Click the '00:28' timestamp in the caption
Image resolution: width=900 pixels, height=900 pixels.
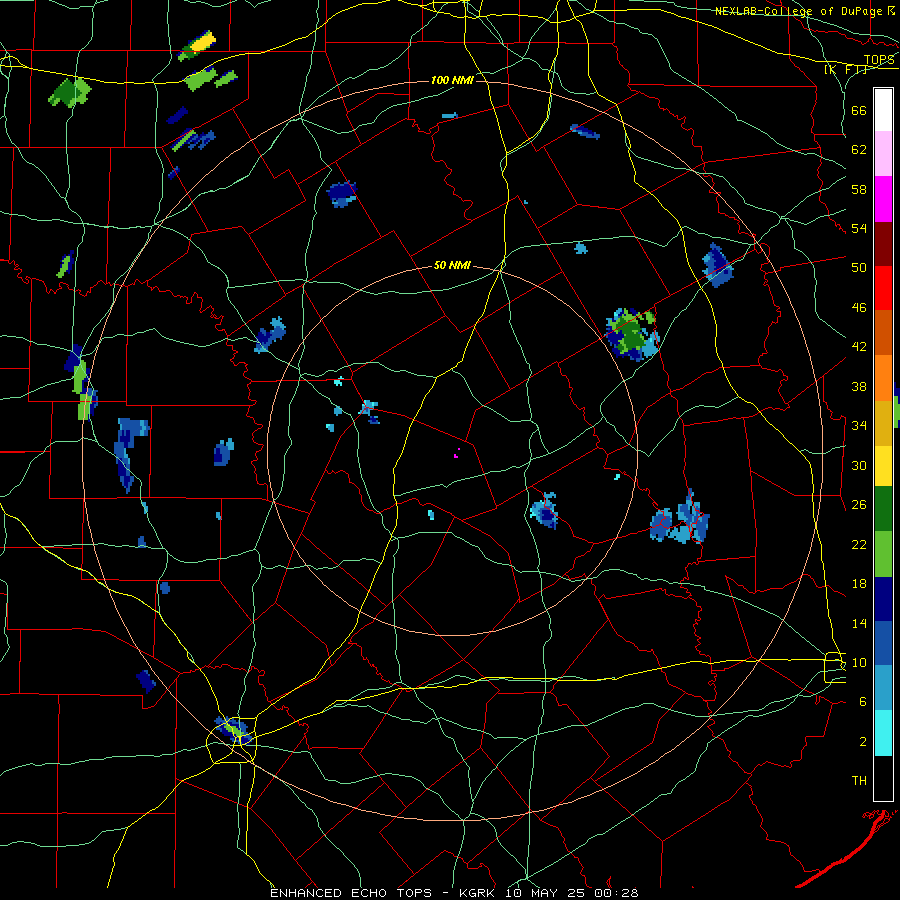coord(616,893)
